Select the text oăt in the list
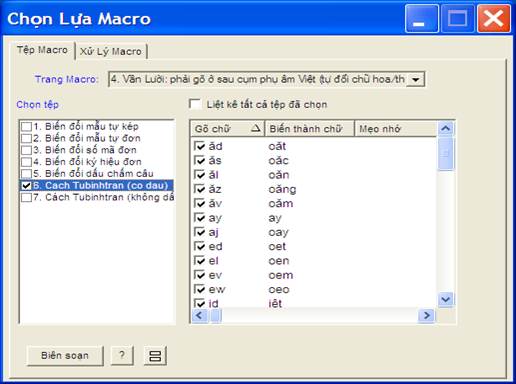The width and height of the screenshot is (516, 384). click(277, 146)
